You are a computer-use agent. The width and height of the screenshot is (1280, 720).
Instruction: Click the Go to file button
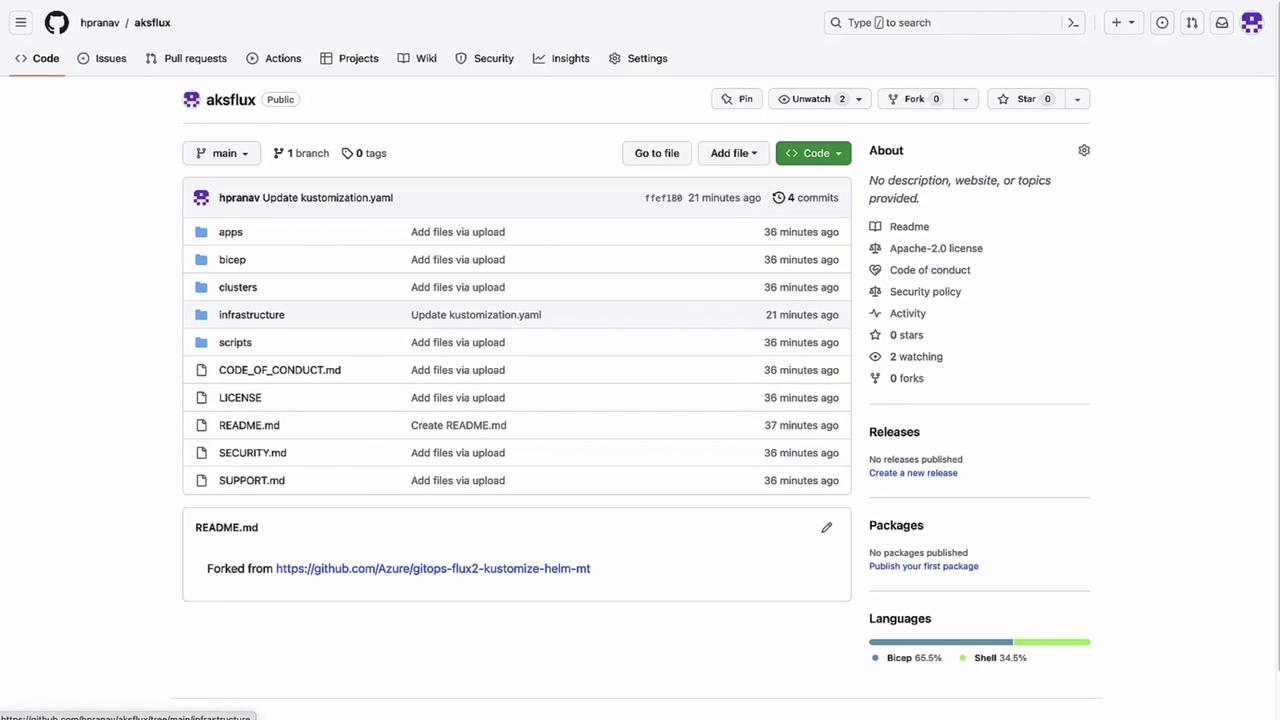(657, 153)
